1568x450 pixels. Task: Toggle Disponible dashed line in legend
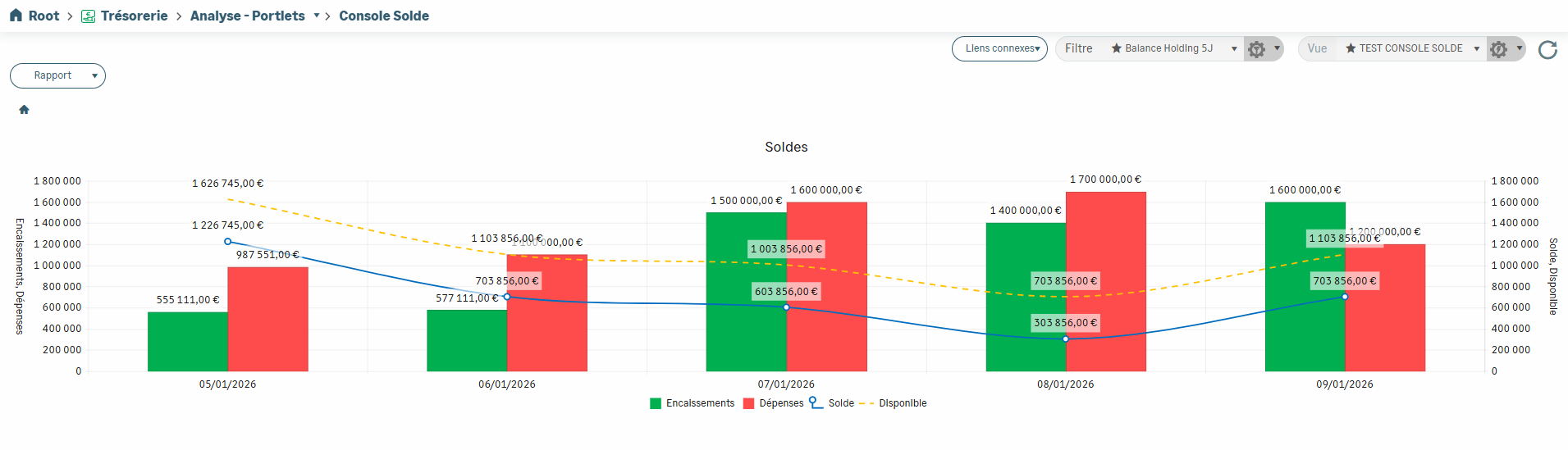pyautogui.click(x=894, y=403)
